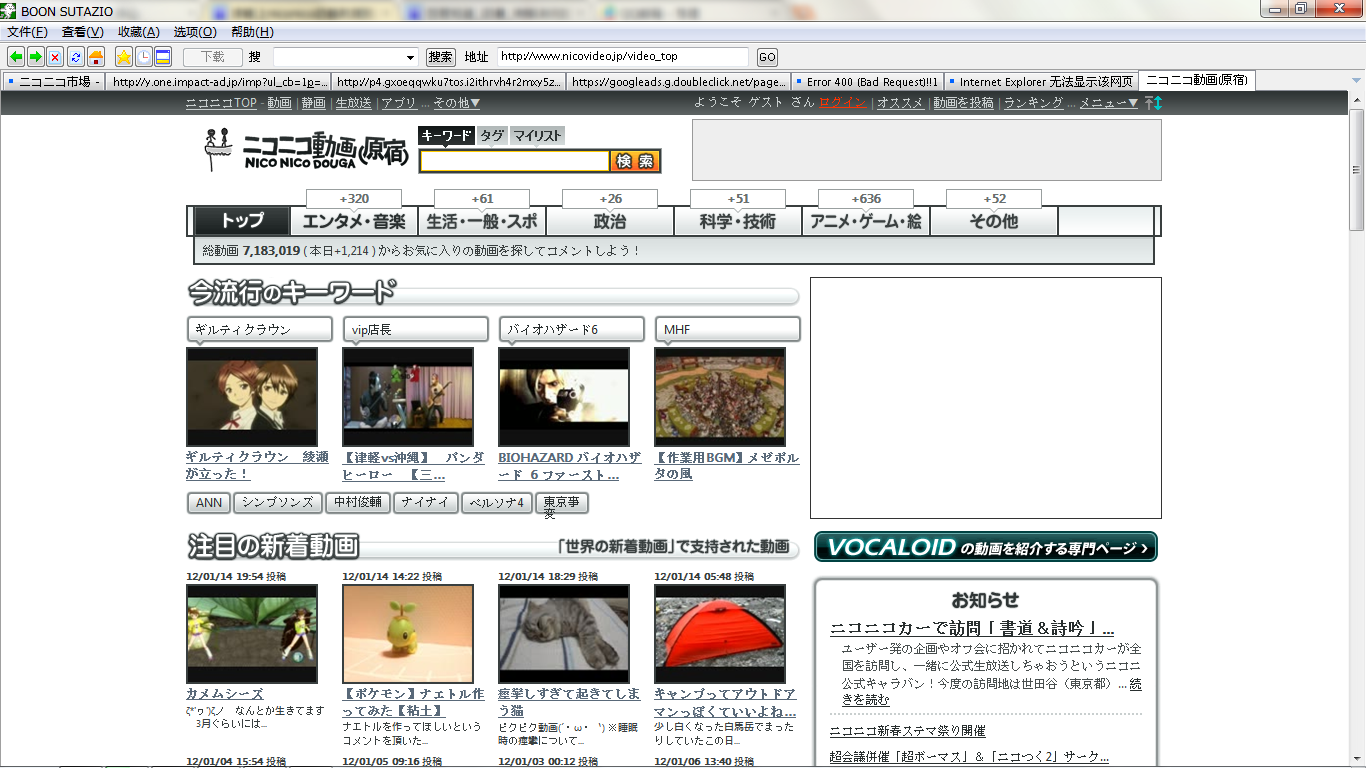Open the 选项(O) menu

pos(194,32)
